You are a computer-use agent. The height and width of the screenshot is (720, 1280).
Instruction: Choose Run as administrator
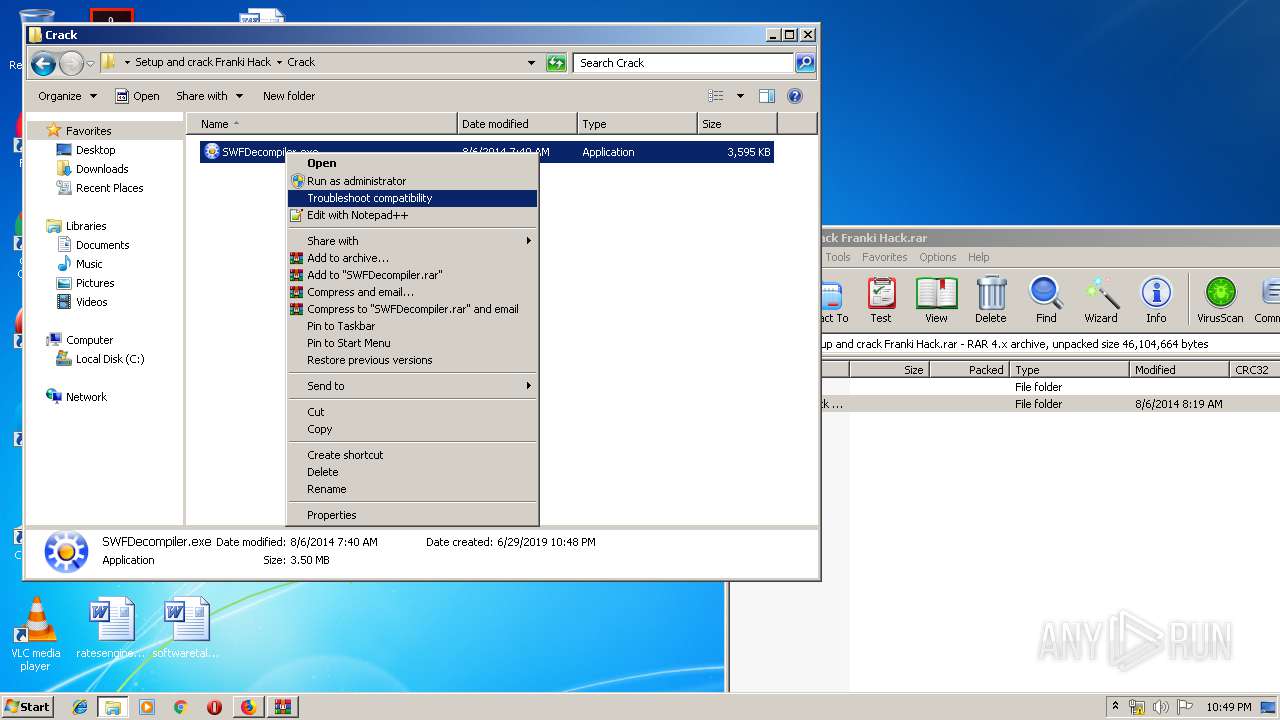point(412,181)
